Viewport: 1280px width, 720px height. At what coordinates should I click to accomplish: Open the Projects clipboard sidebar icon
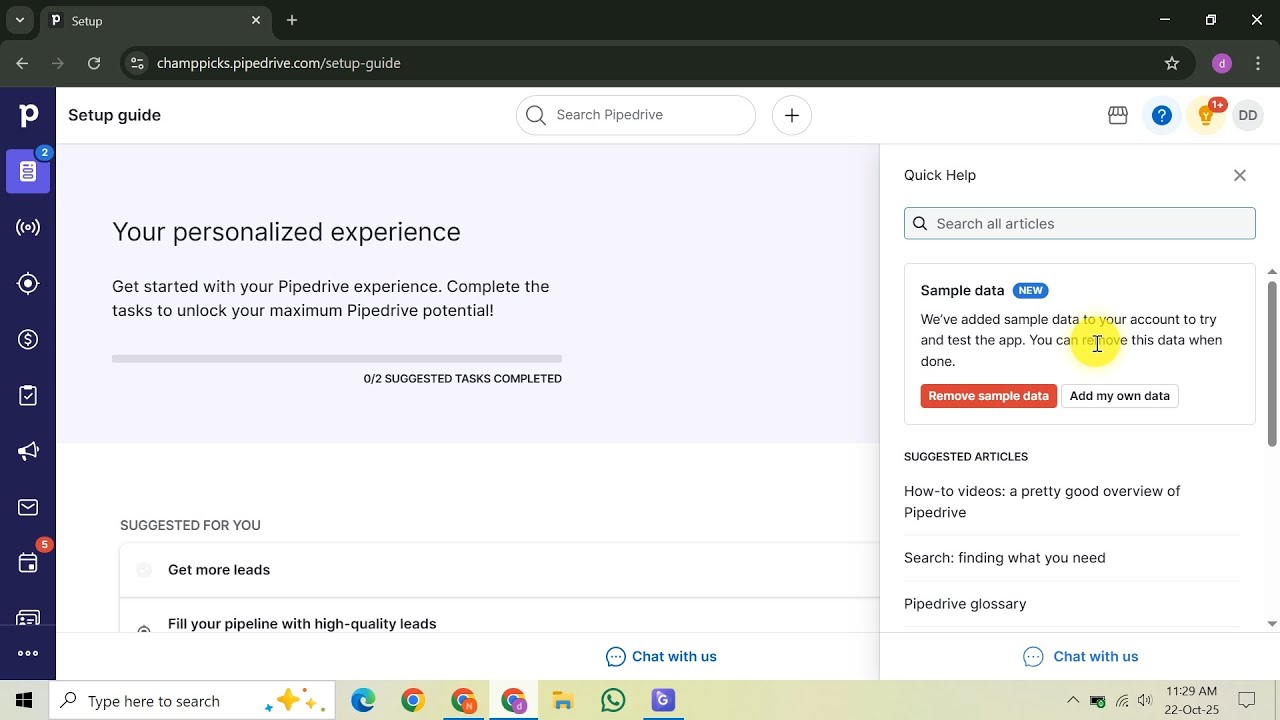point(28,396)
